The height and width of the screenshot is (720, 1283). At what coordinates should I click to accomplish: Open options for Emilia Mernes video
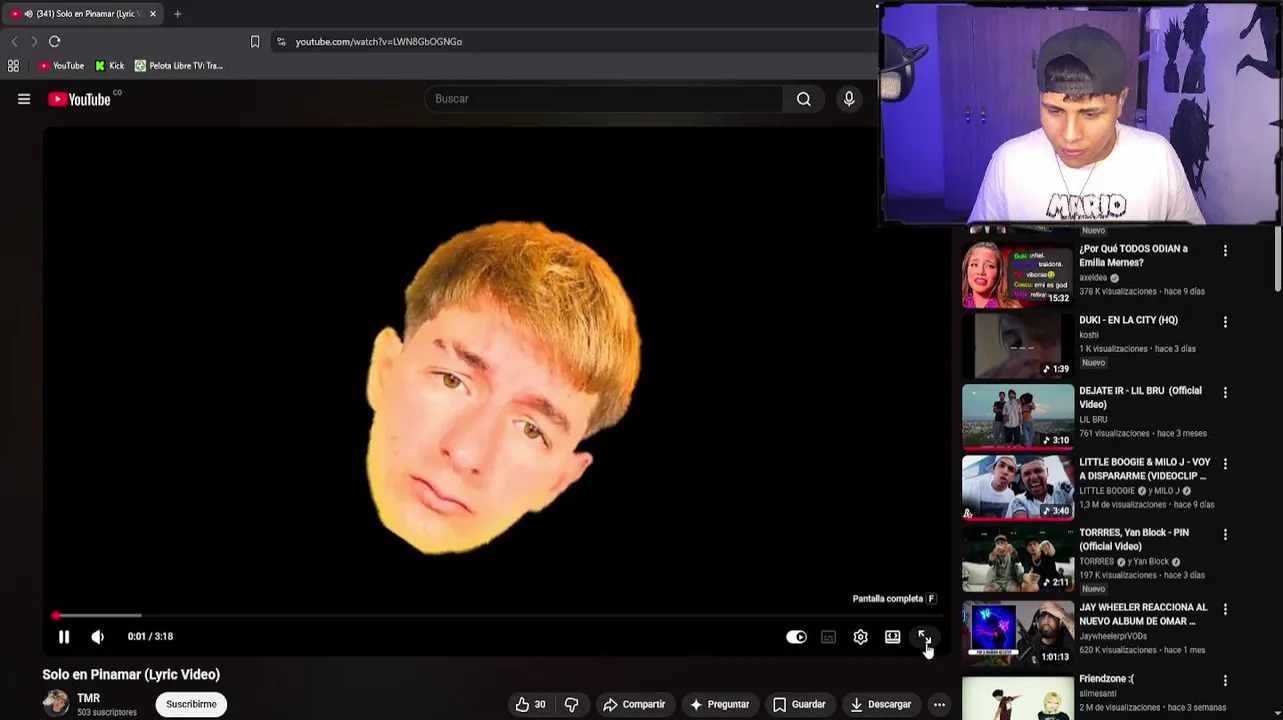click(1225, 251)
